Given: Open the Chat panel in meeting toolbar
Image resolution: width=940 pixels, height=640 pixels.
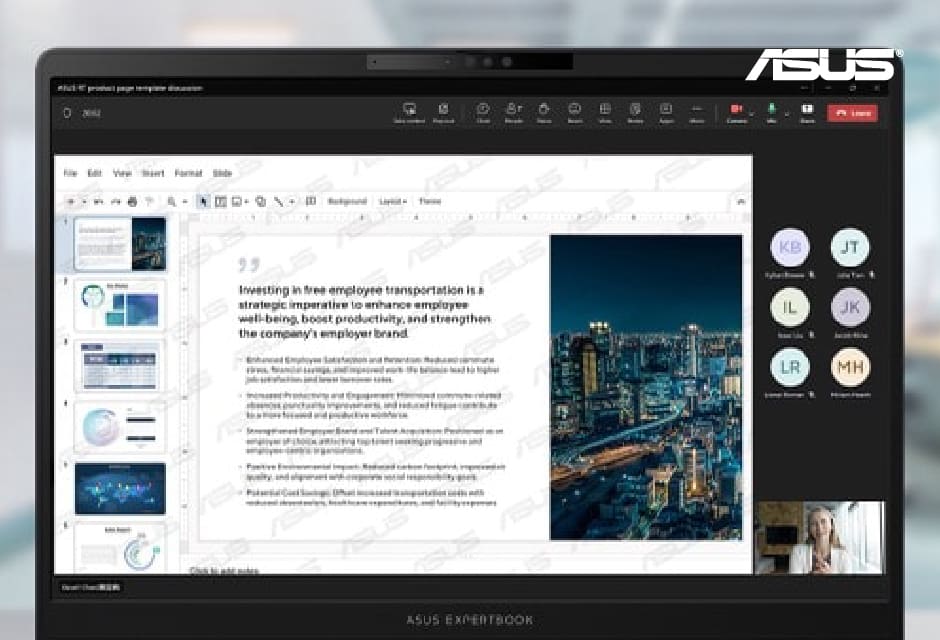Looking at the screenshot, I should coord(483,111).
